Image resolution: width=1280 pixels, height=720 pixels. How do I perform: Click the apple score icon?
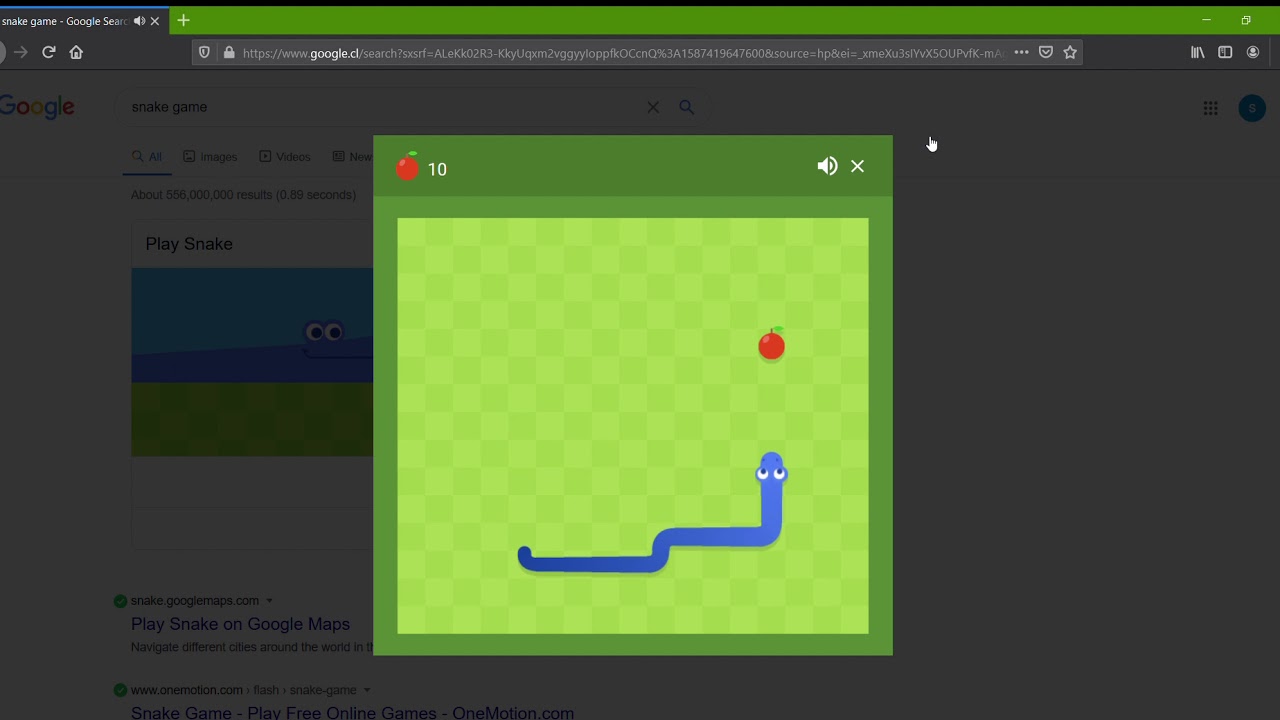pos(407,166)
